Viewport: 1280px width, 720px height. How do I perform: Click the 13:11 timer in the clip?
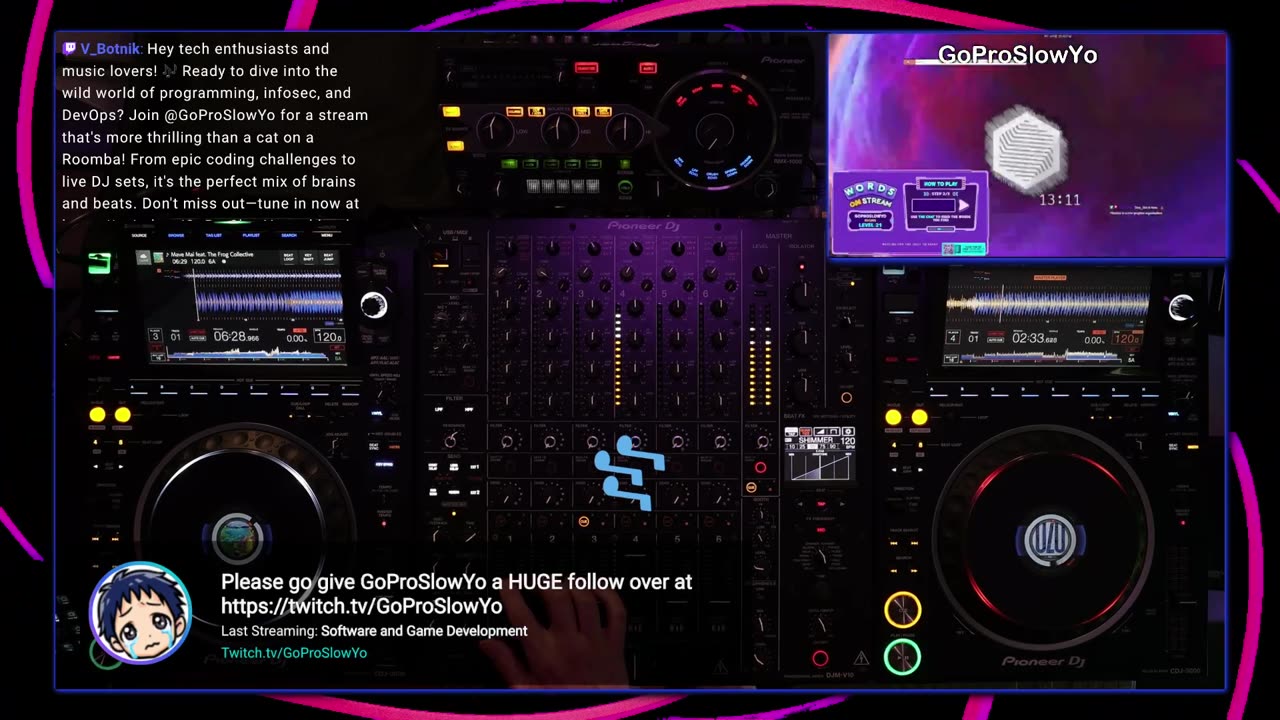pos(1059,200)
